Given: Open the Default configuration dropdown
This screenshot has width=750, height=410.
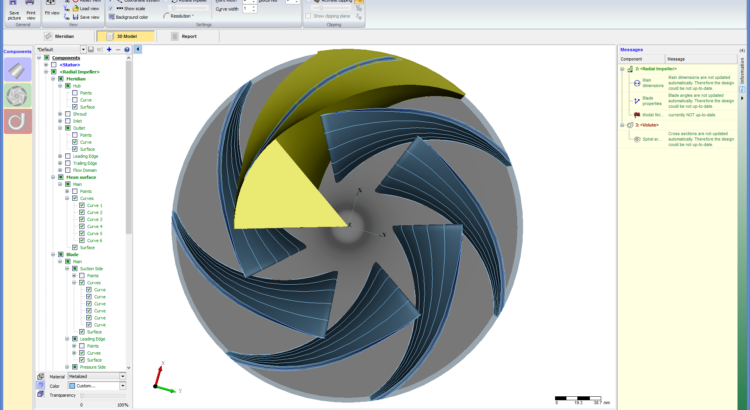Looking at the screenshot, I should coord(83,49).
